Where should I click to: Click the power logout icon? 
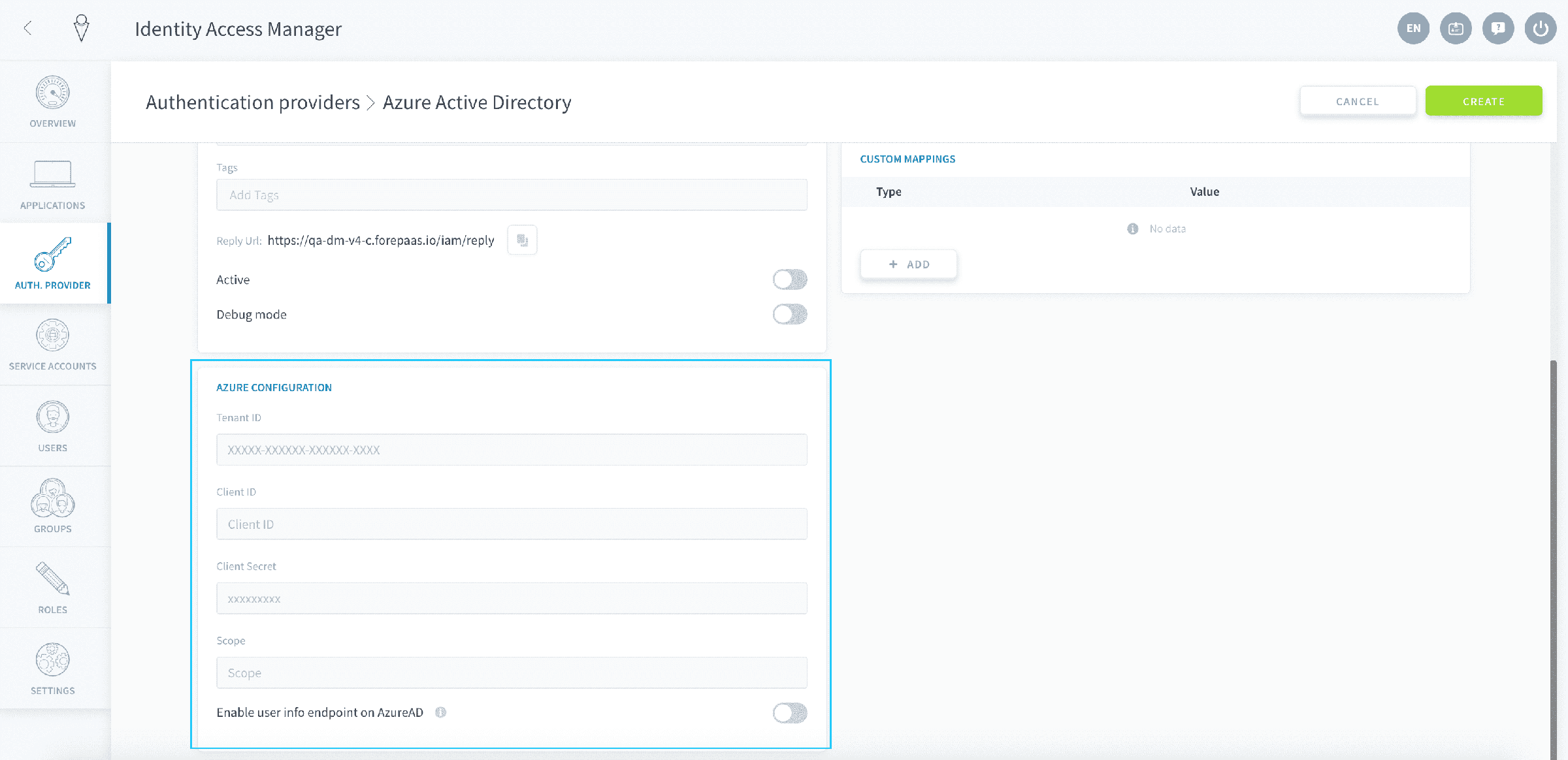pos(1541,28)
